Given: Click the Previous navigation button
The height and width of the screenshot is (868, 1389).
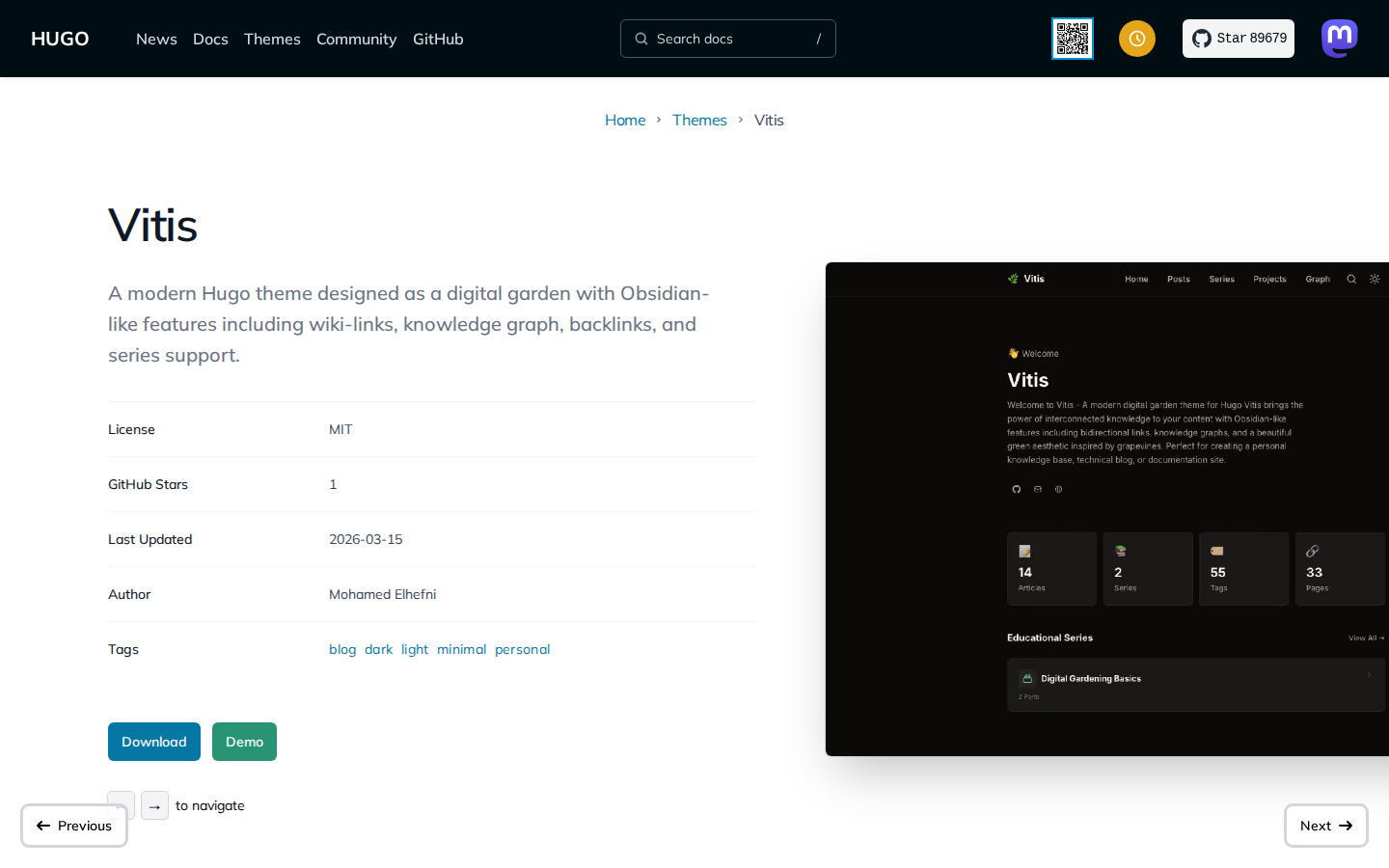Looking at the screenshot, I should (x=74, y=826).
